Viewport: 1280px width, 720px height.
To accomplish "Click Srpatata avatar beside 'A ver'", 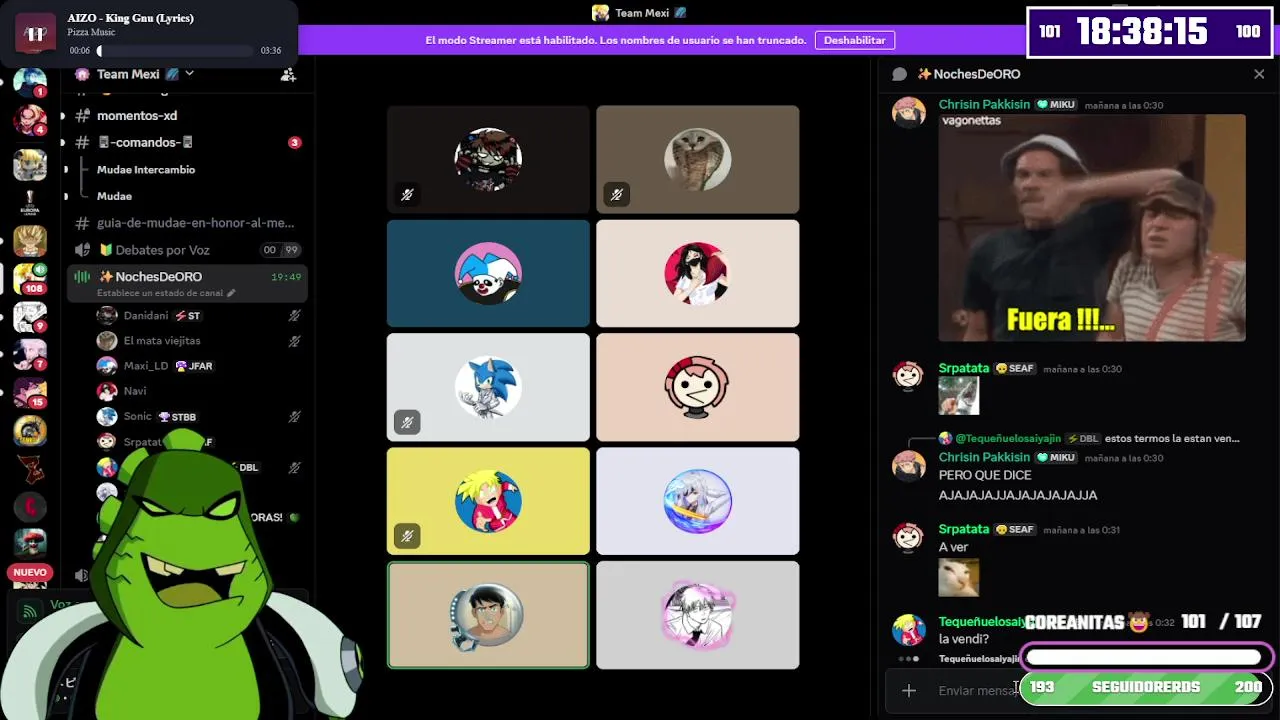I will 908,537.
